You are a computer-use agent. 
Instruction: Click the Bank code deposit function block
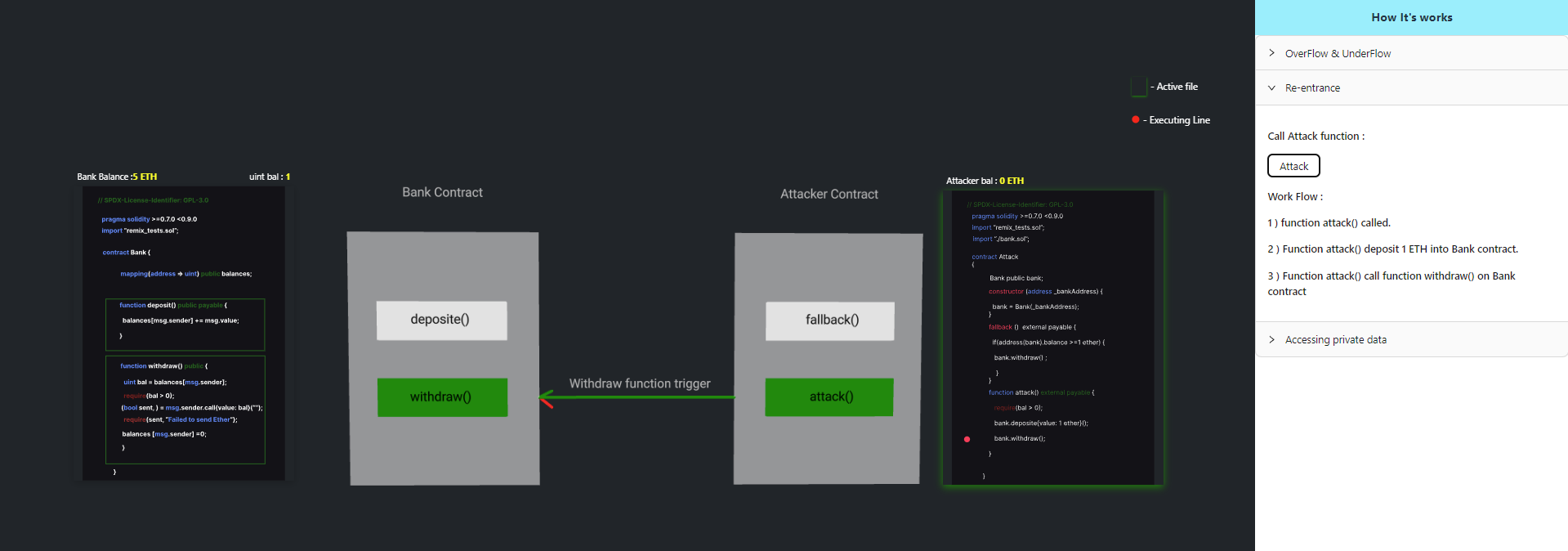pos(185,320)
